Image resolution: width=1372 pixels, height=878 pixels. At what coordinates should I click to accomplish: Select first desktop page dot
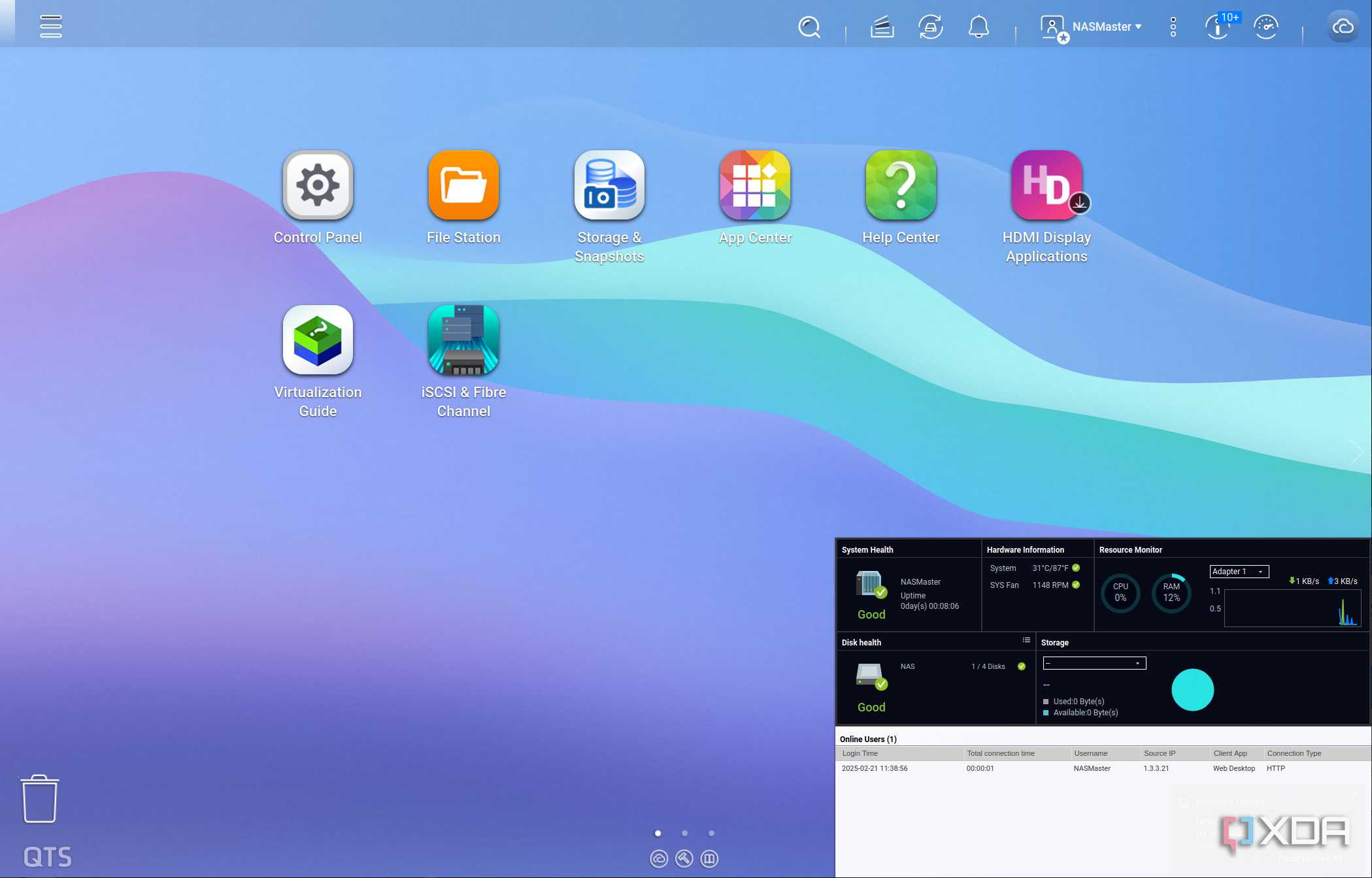658,833
